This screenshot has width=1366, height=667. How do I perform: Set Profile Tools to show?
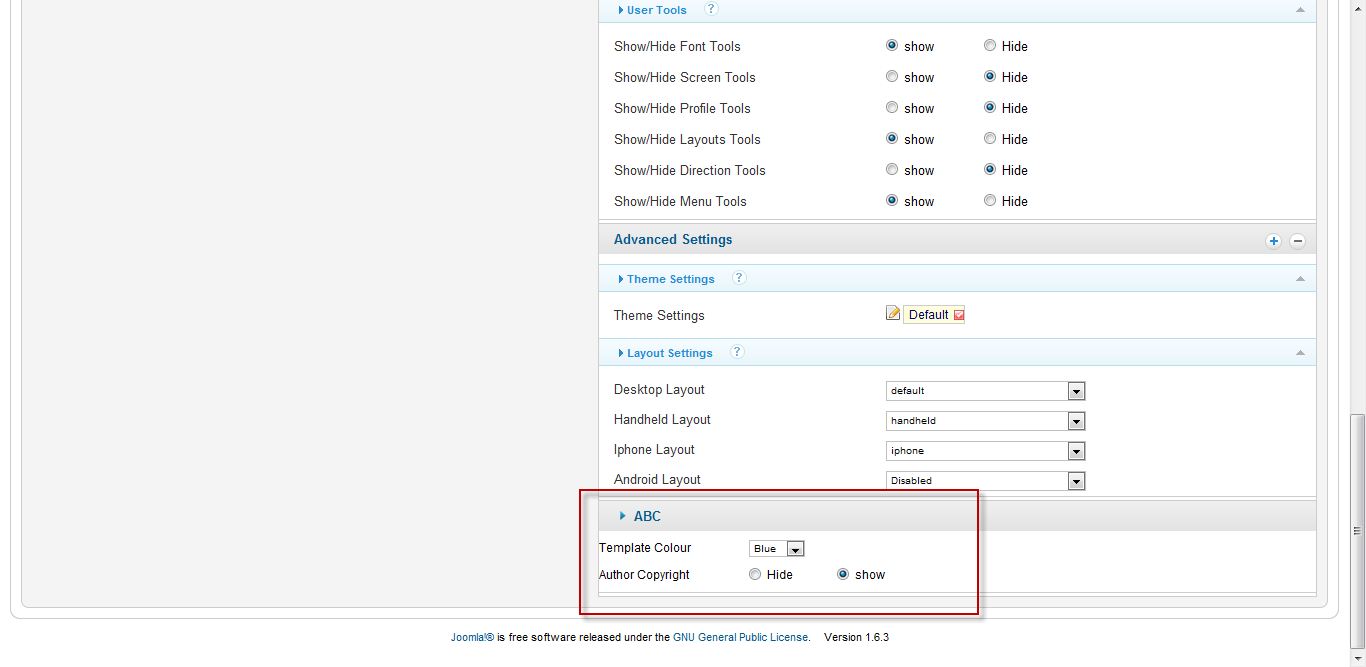[x=891, y=107]
